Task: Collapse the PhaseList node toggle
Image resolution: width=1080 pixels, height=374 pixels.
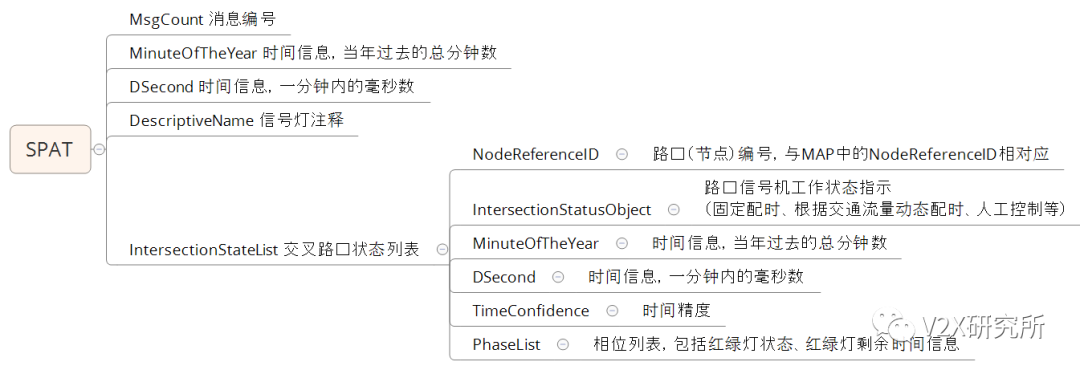Action: click(x=563, y=344)
